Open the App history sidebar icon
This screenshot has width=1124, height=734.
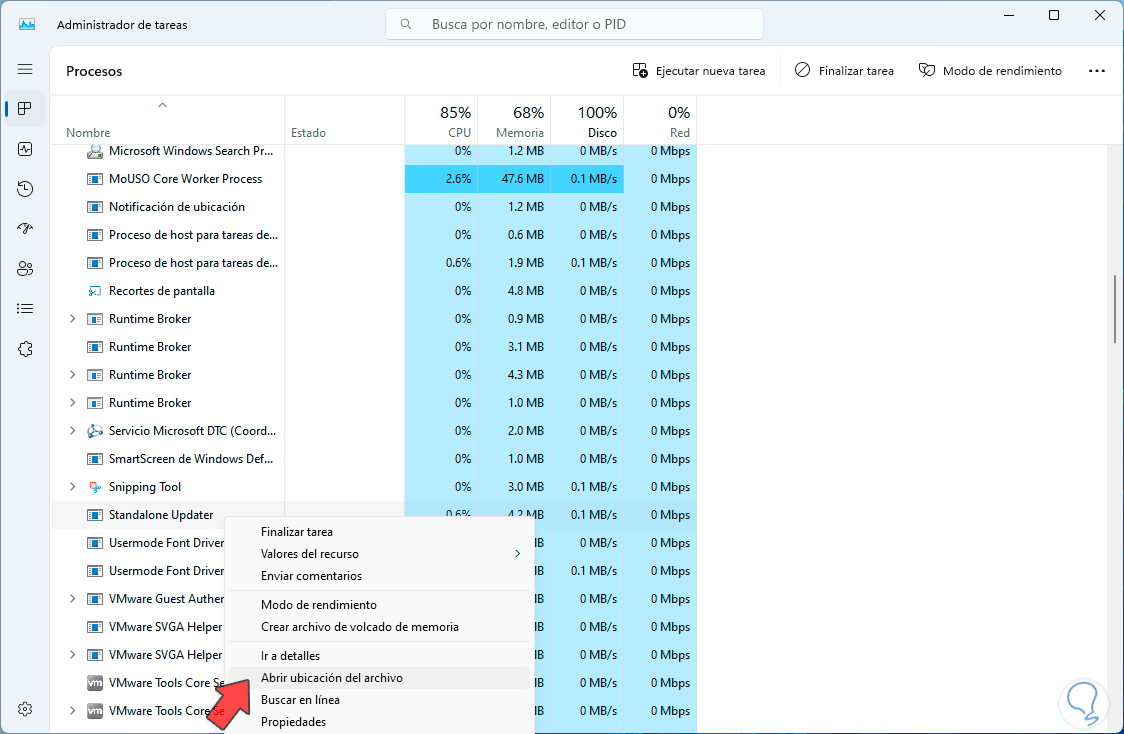(25, 189)
